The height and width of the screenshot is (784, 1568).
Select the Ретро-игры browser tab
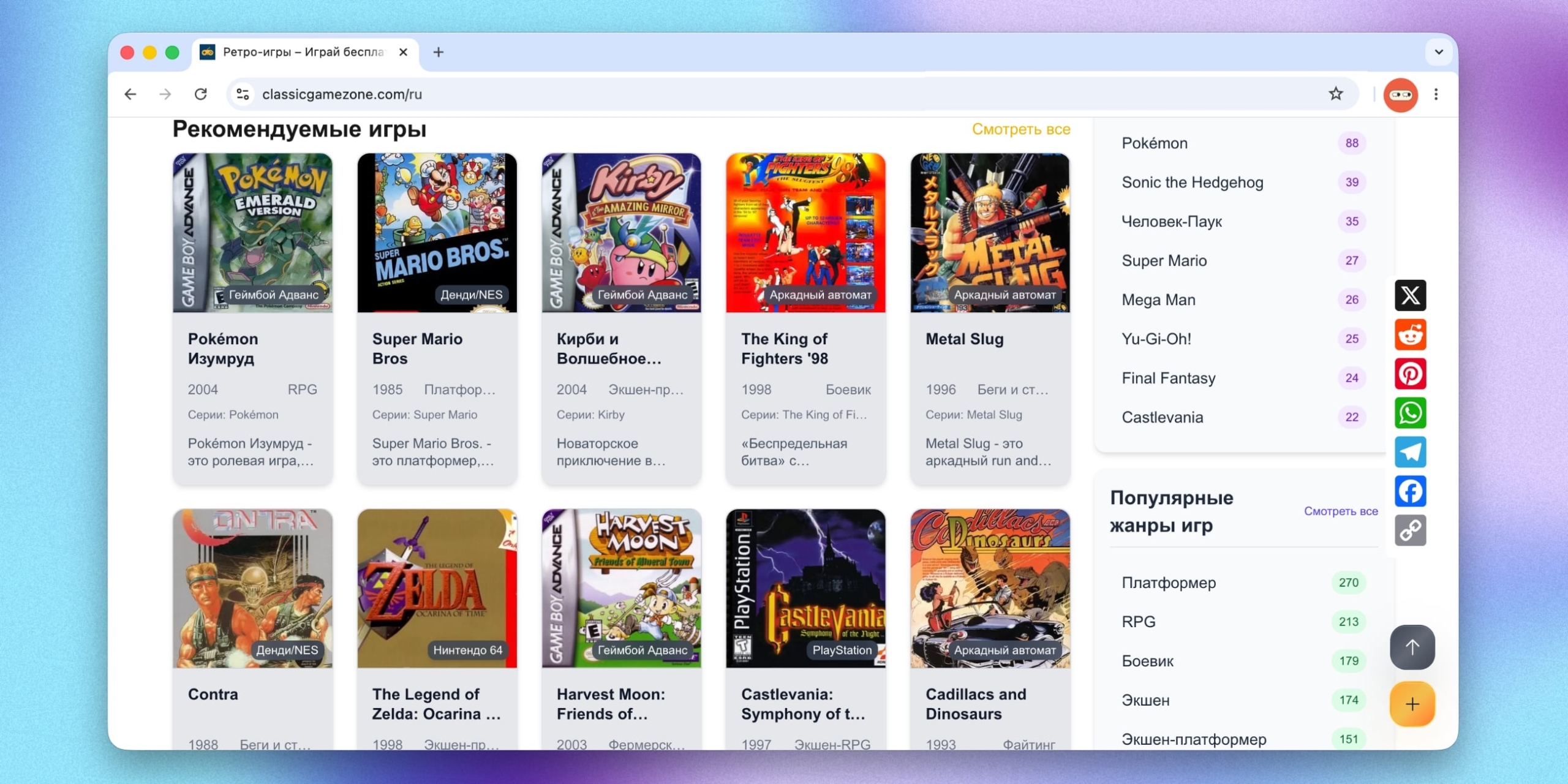(x=305, y=53)
